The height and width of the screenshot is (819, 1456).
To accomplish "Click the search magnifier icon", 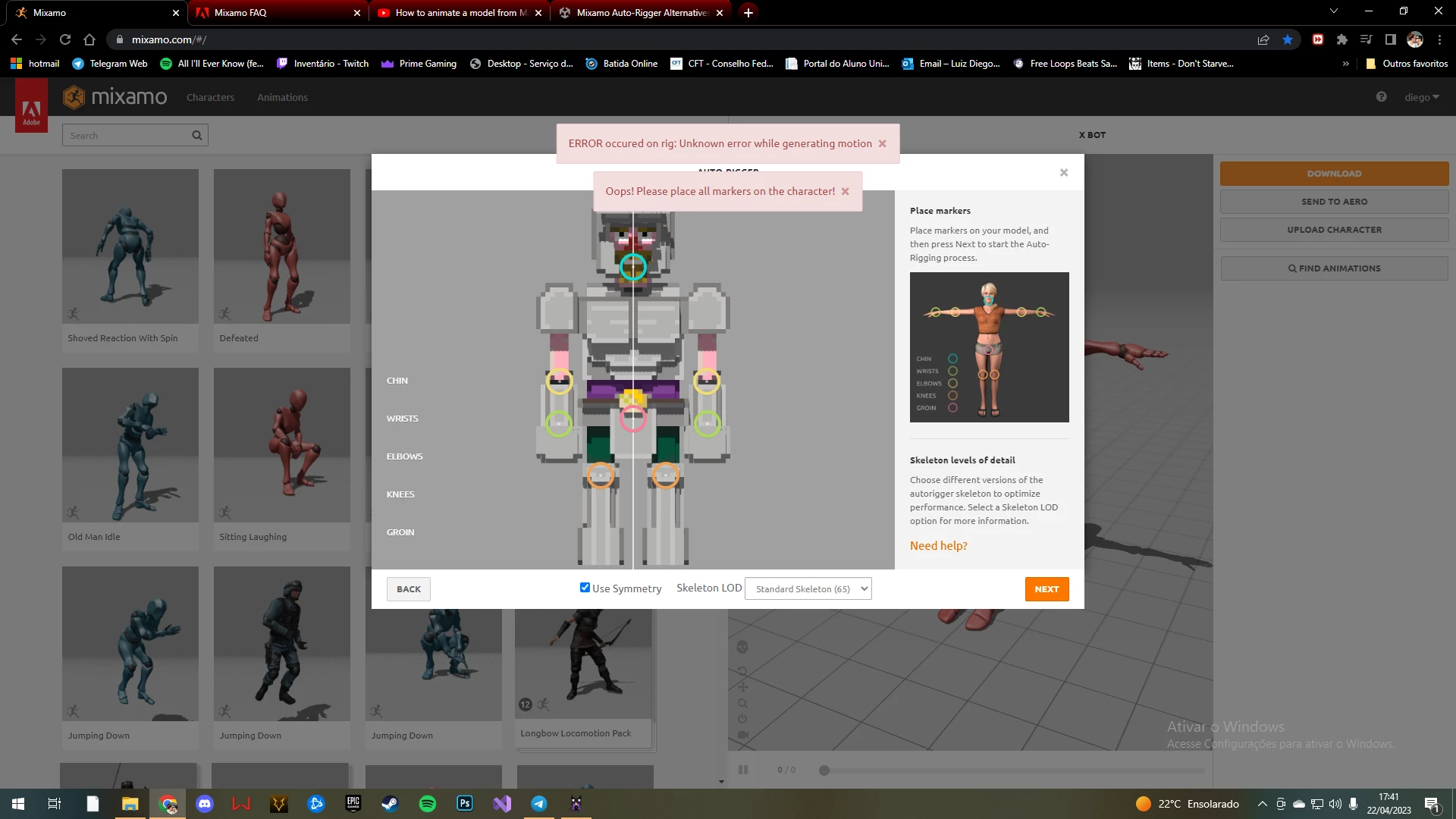I will coord(196,136).
